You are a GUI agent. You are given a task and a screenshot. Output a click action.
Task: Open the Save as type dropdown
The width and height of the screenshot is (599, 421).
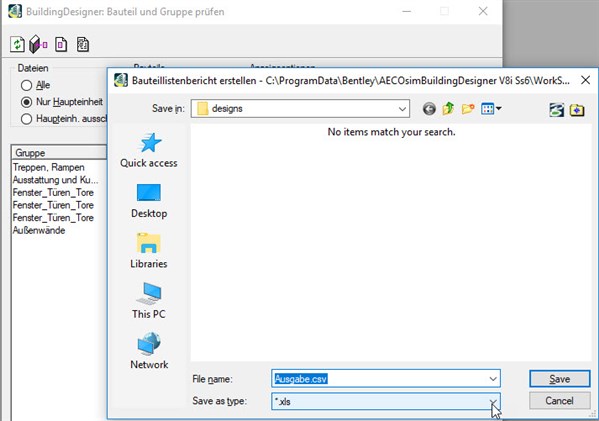click(493, 402)
